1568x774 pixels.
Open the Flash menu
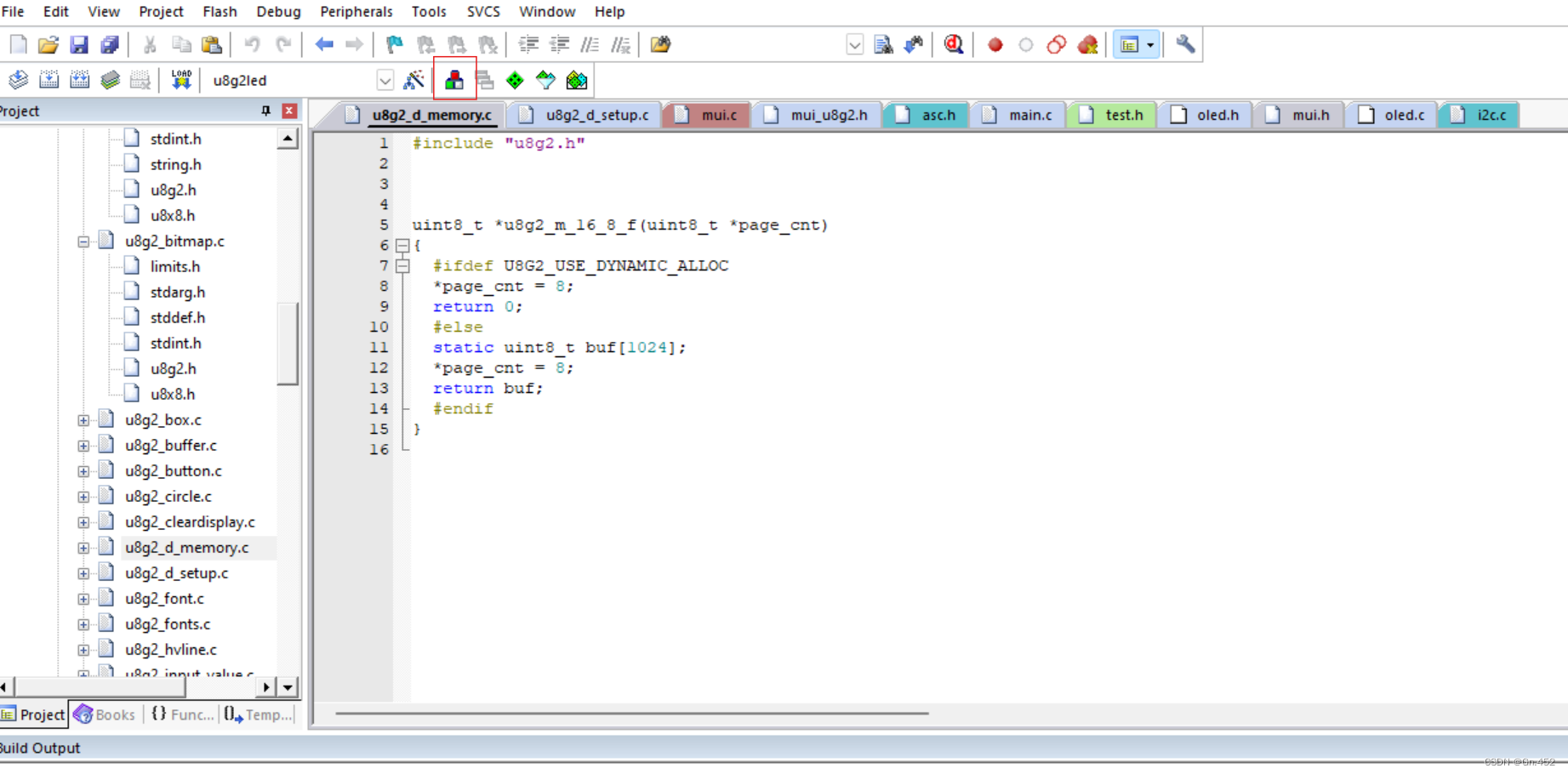coord(220,12)
